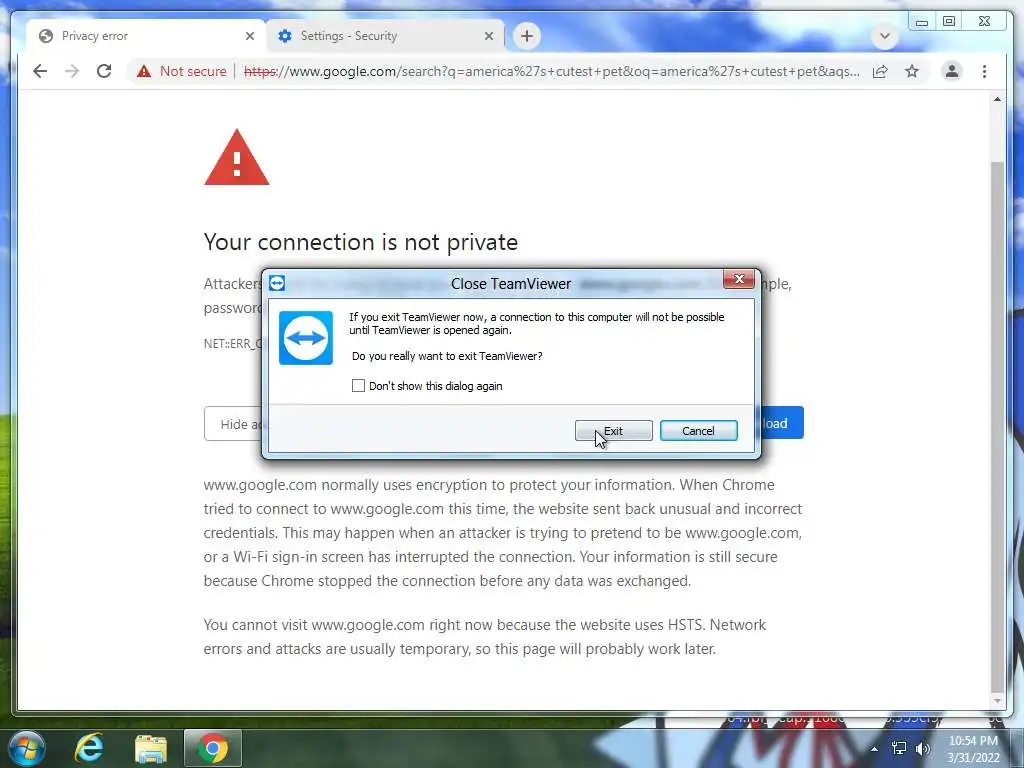The height and width of the screenshot is (768, 1024).
Task: Open a new Chrome tab
Action: [527, 36]
